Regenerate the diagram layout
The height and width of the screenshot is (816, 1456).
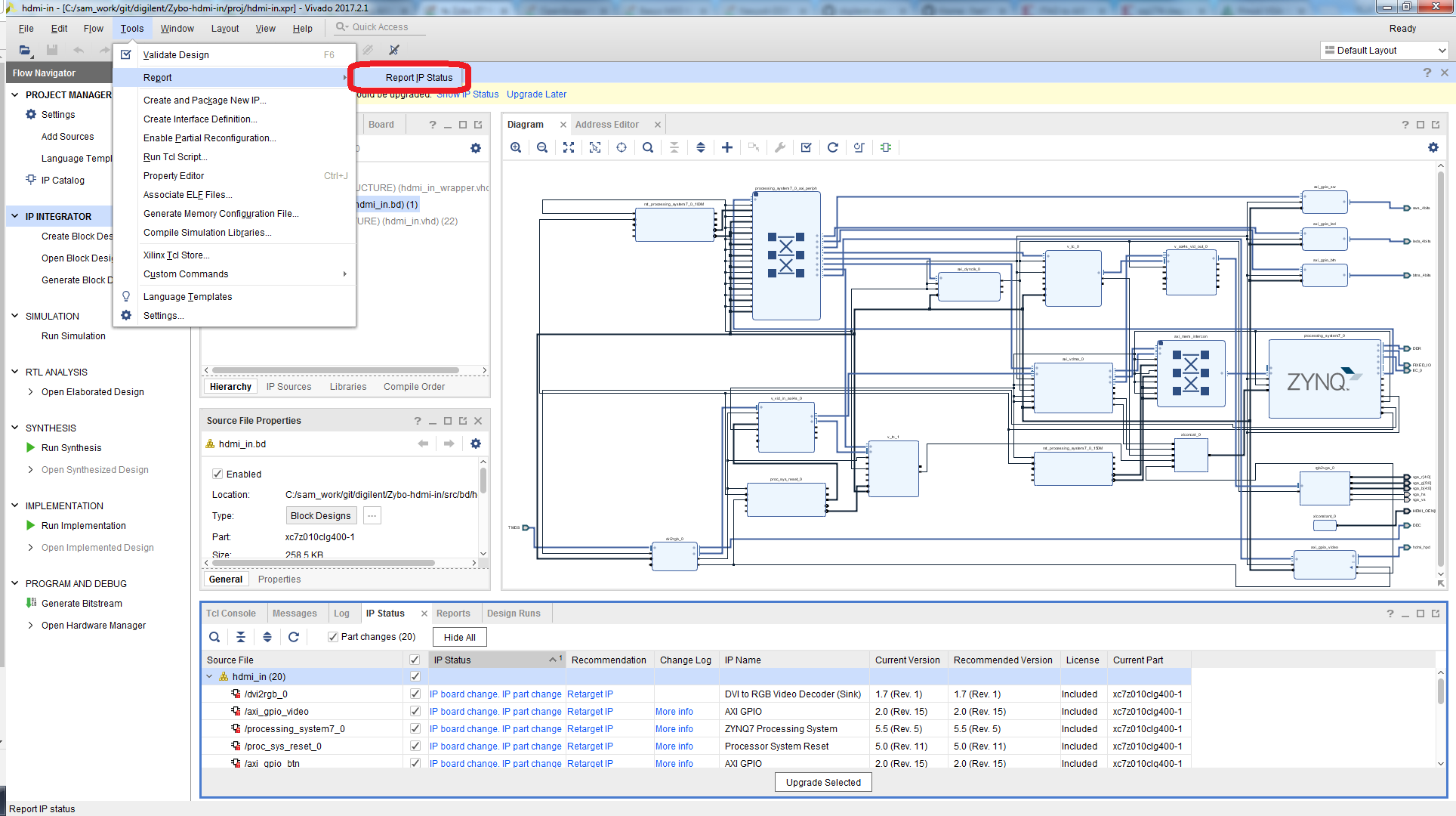[833, 147]
